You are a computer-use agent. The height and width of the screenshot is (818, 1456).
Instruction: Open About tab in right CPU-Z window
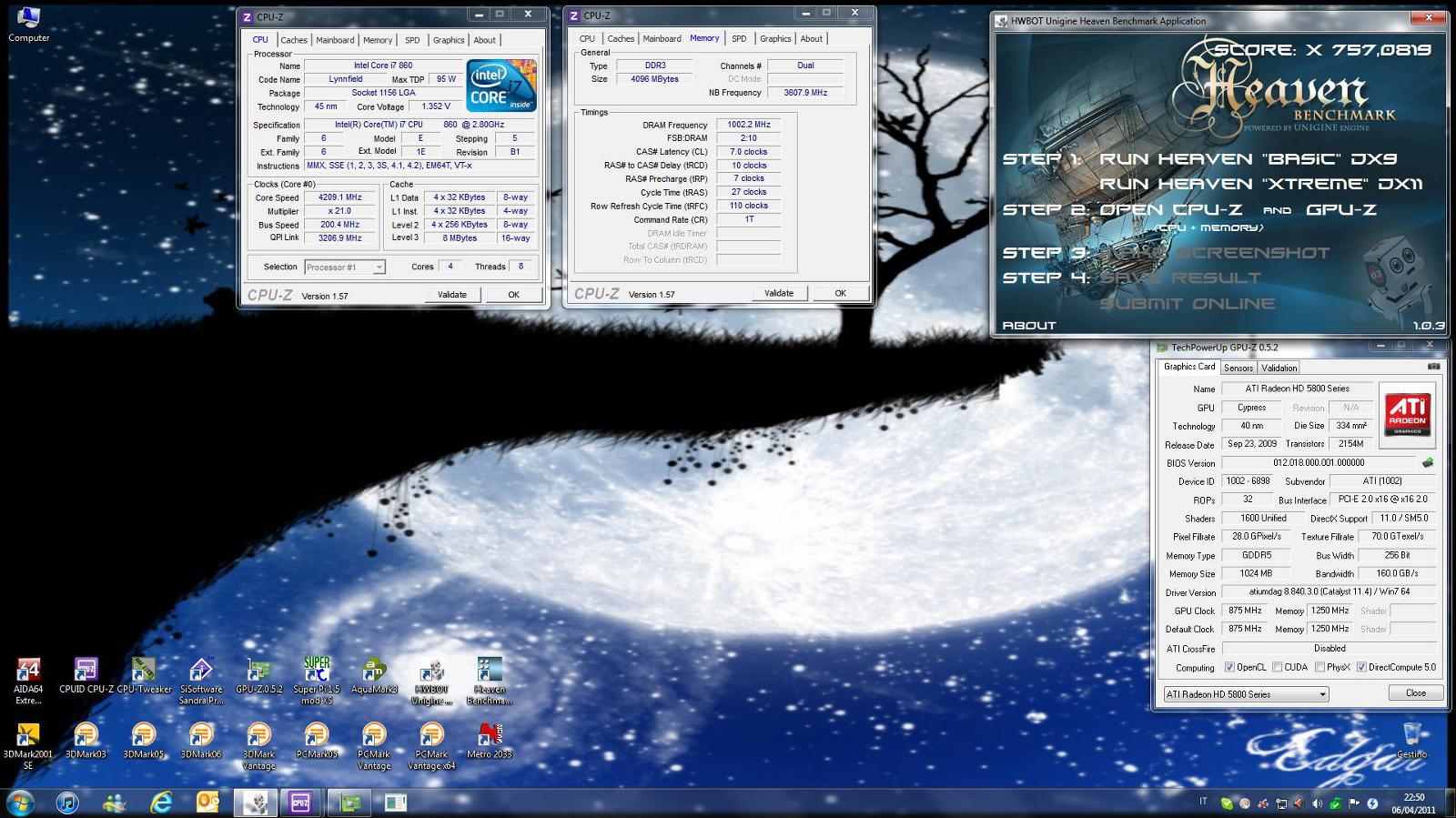click(x=811, y=38)
